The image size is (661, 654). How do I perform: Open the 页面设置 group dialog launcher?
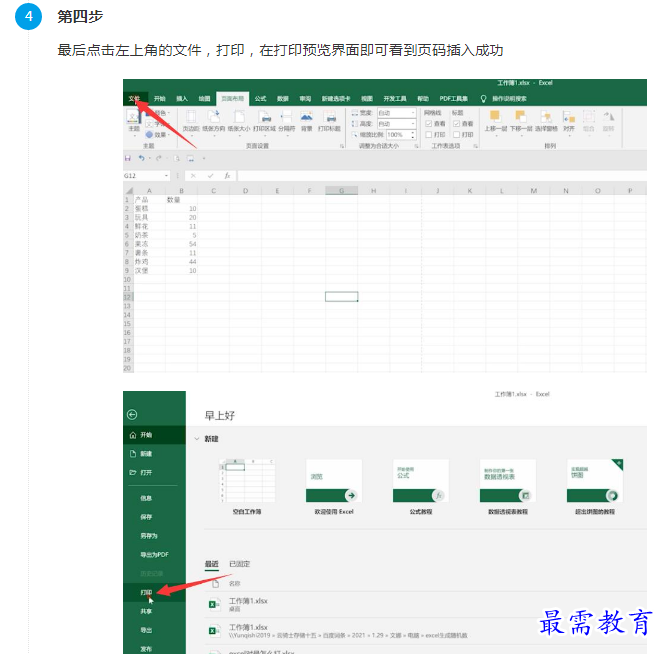pyautogui.click(x=342, y=146)
